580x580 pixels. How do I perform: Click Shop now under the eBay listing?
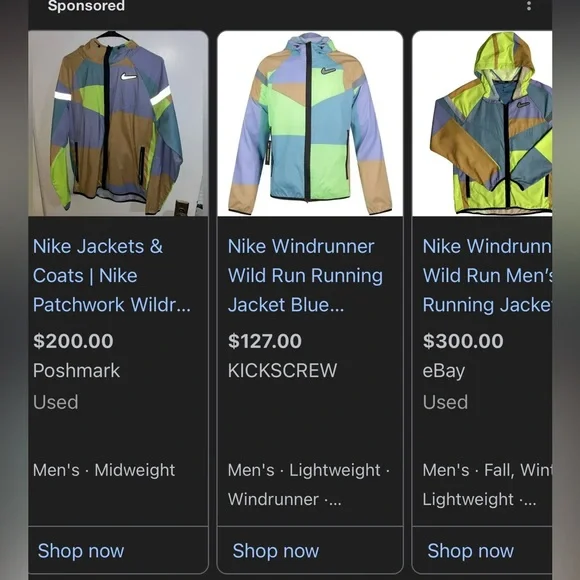471,550
